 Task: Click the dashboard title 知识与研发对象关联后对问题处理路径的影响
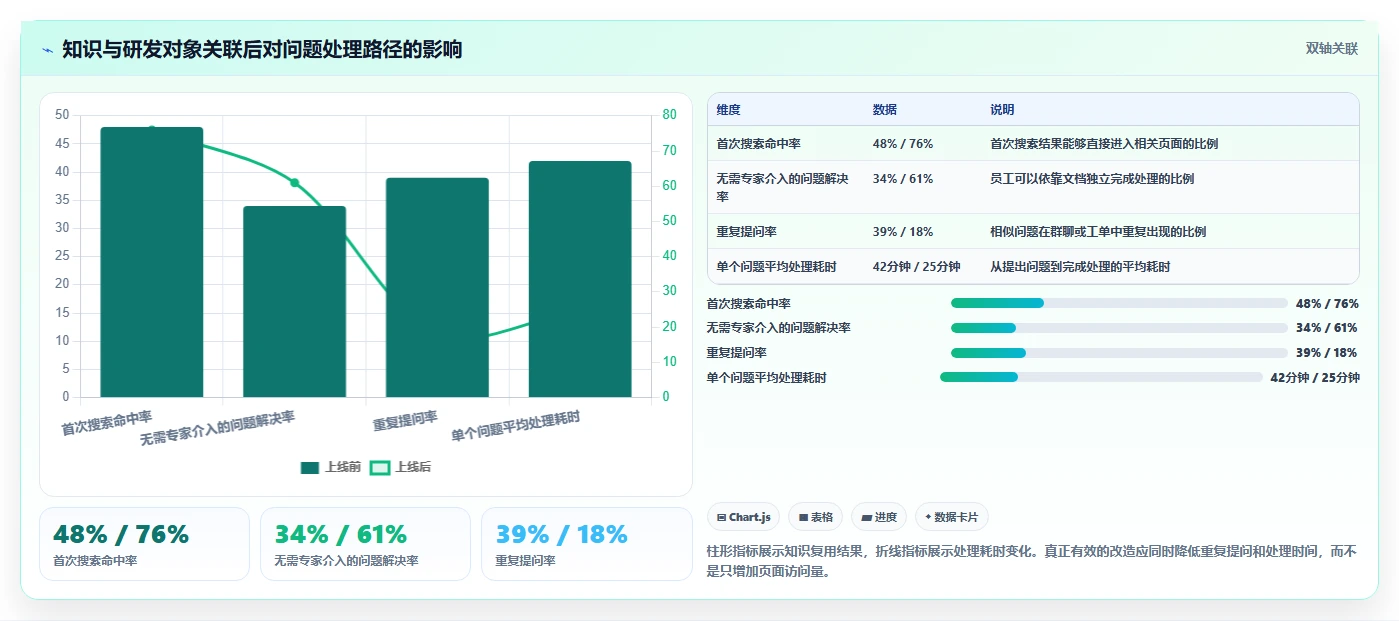click(262, 50)
